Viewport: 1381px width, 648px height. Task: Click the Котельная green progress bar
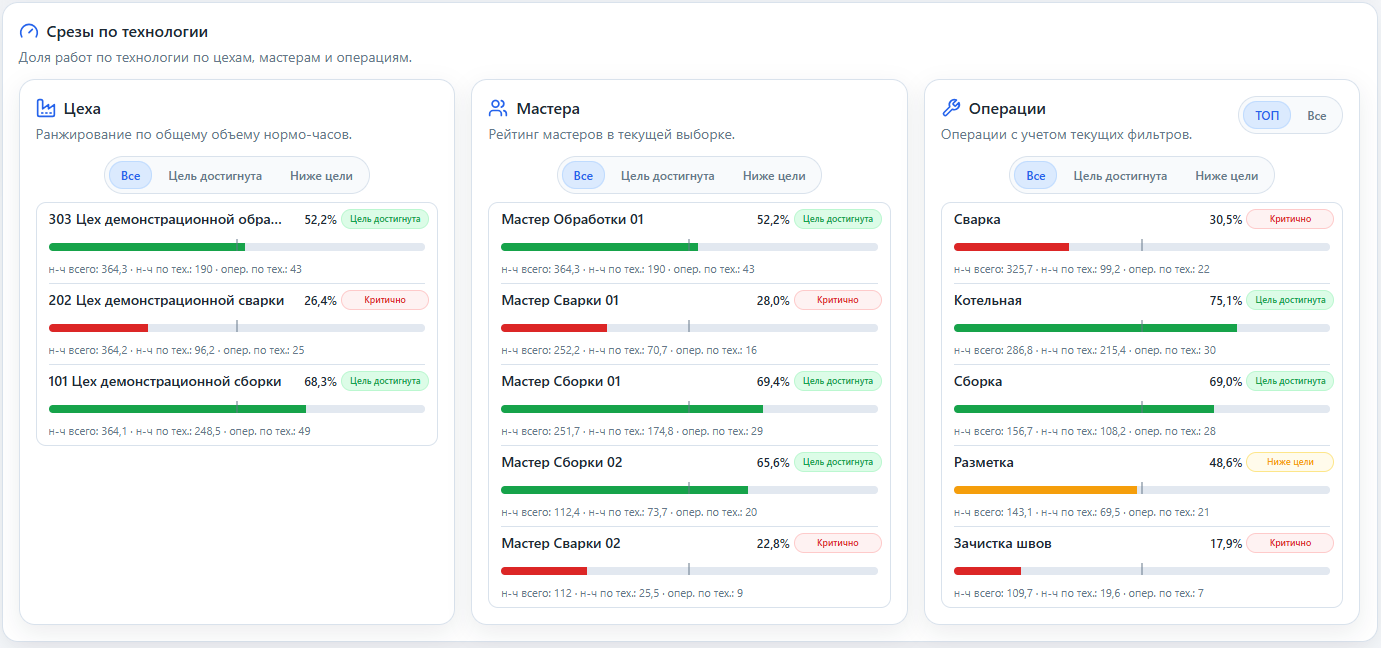pos(1095,328)
